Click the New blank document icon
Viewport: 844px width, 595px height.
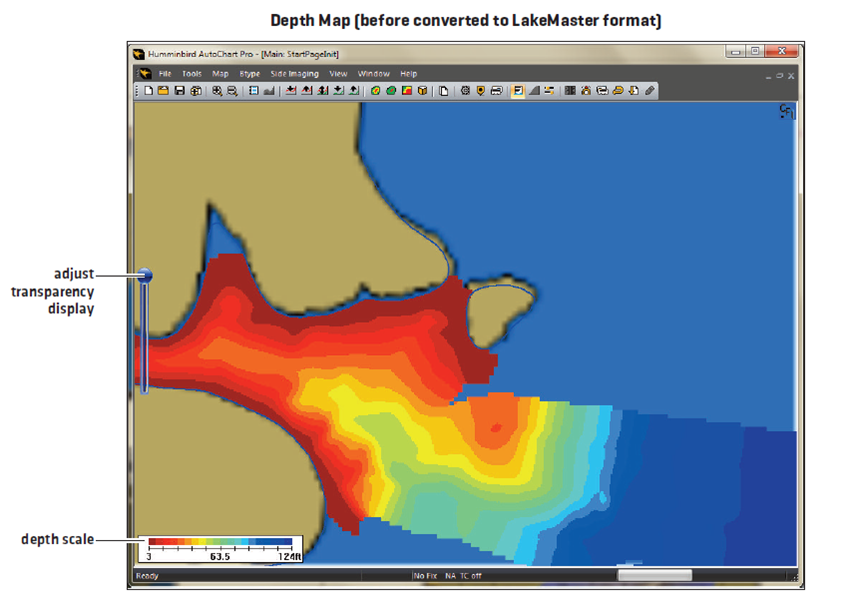(x=149, y=90)
